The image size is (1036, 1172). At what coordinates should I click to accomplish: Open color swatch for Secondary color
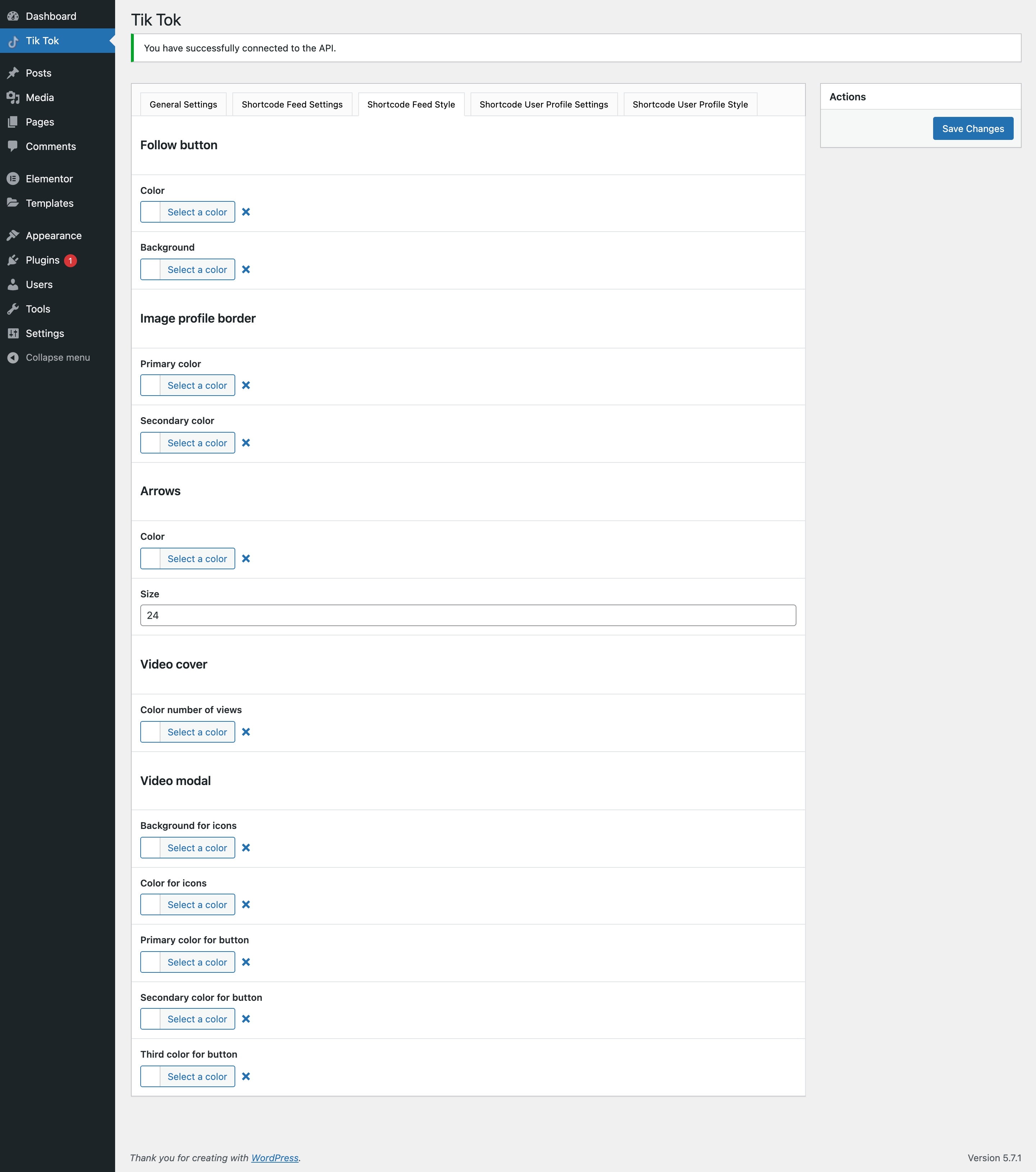click(x=150, y=443)
